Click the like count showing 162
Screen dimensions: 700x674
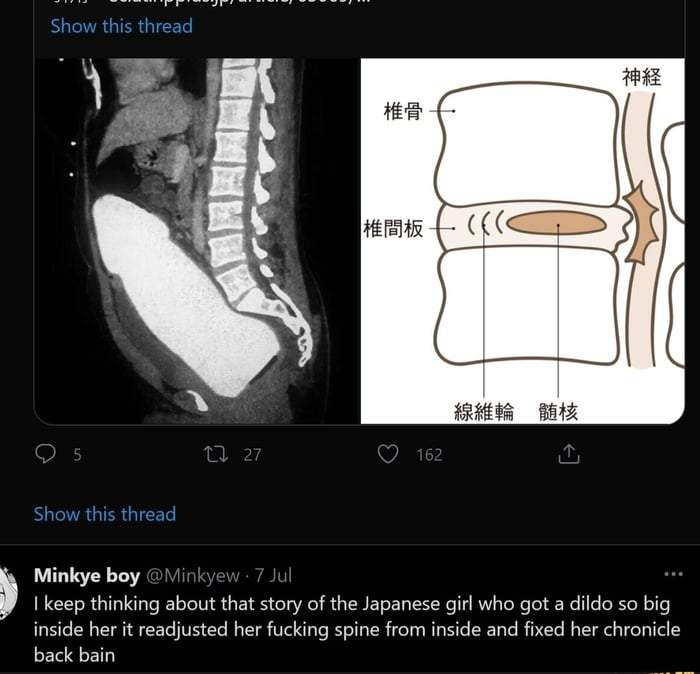[x=429, y=455]
